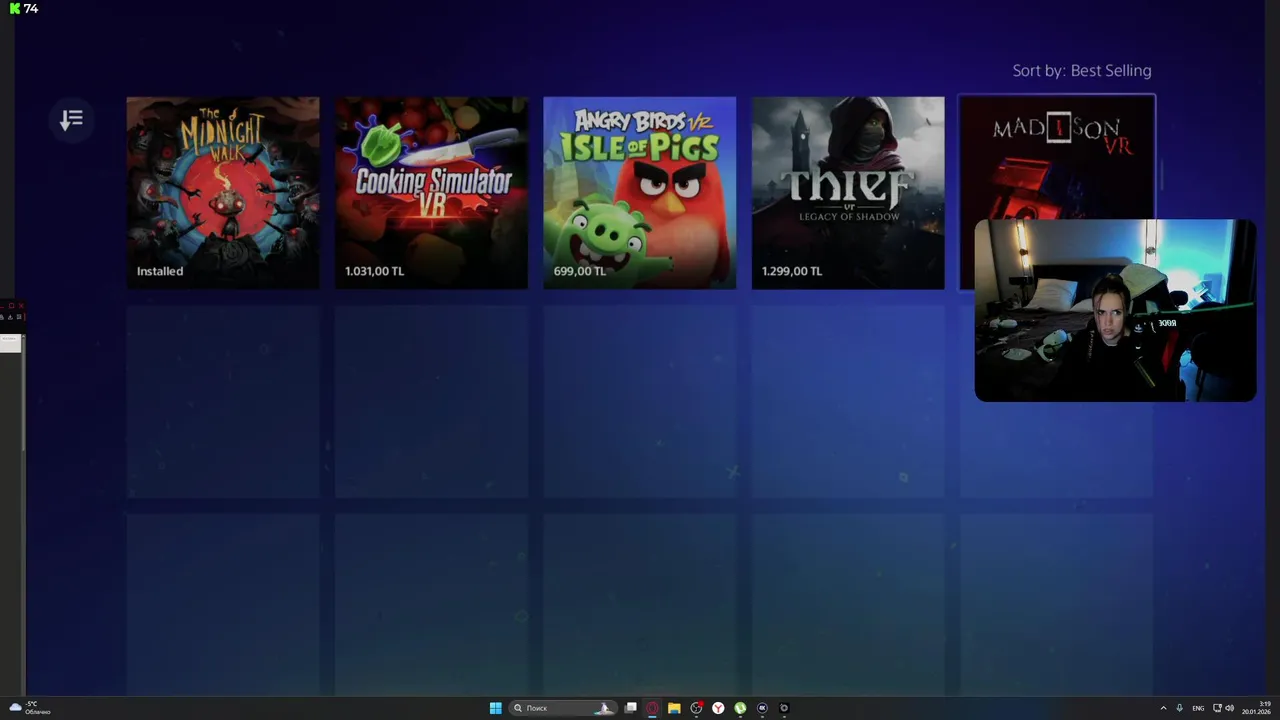This screenshot has height=720, width=1280.
Task: Open File Explorer from taskbar
Action: [x=674, y=708]
